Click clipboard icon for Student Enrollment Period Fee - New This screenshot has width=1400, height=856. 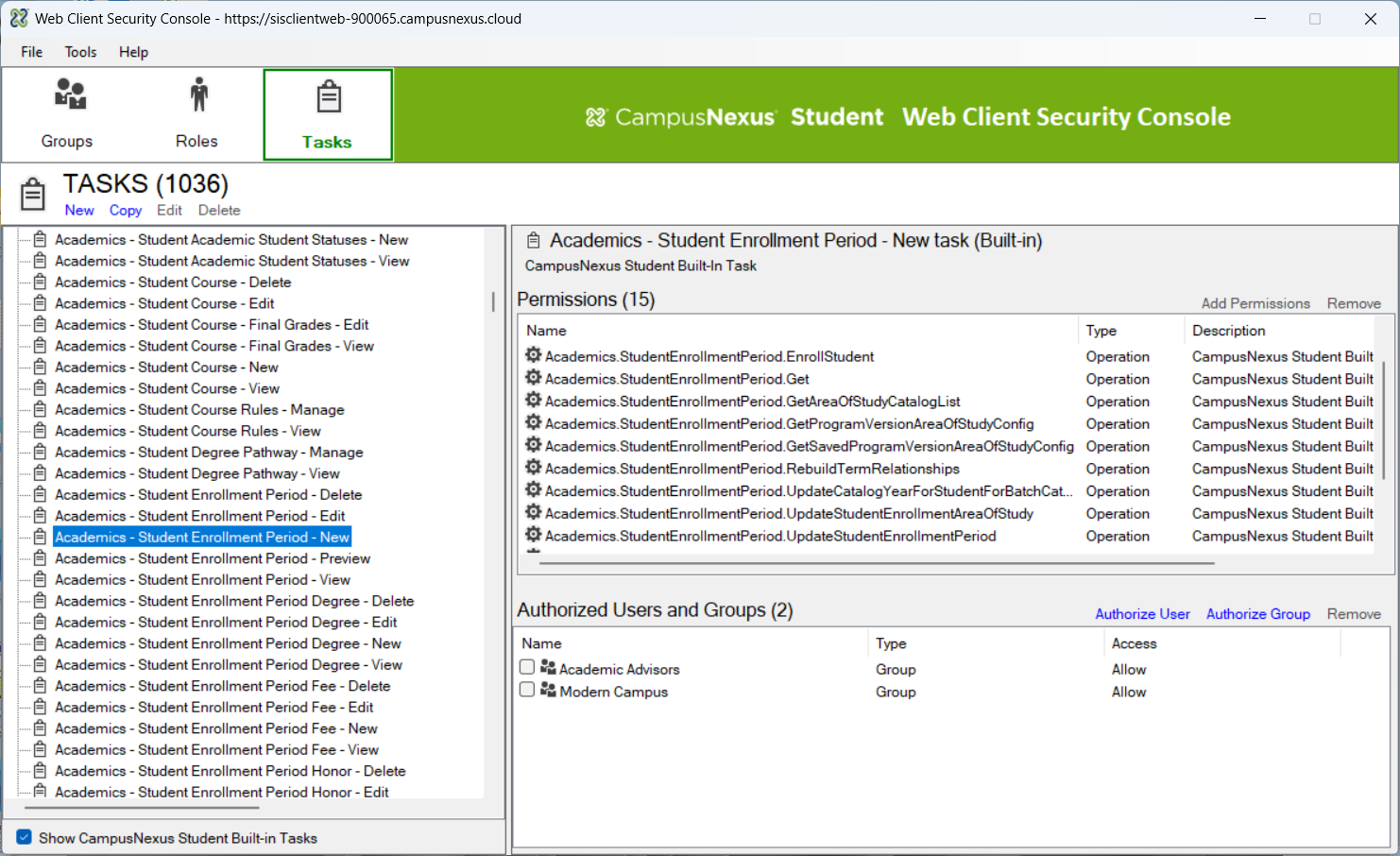[40, 728]
